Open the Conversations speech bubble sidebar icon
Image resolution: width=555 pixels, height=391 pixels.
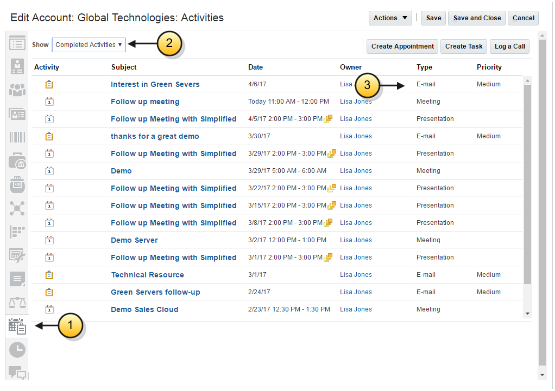coord(17,372)
